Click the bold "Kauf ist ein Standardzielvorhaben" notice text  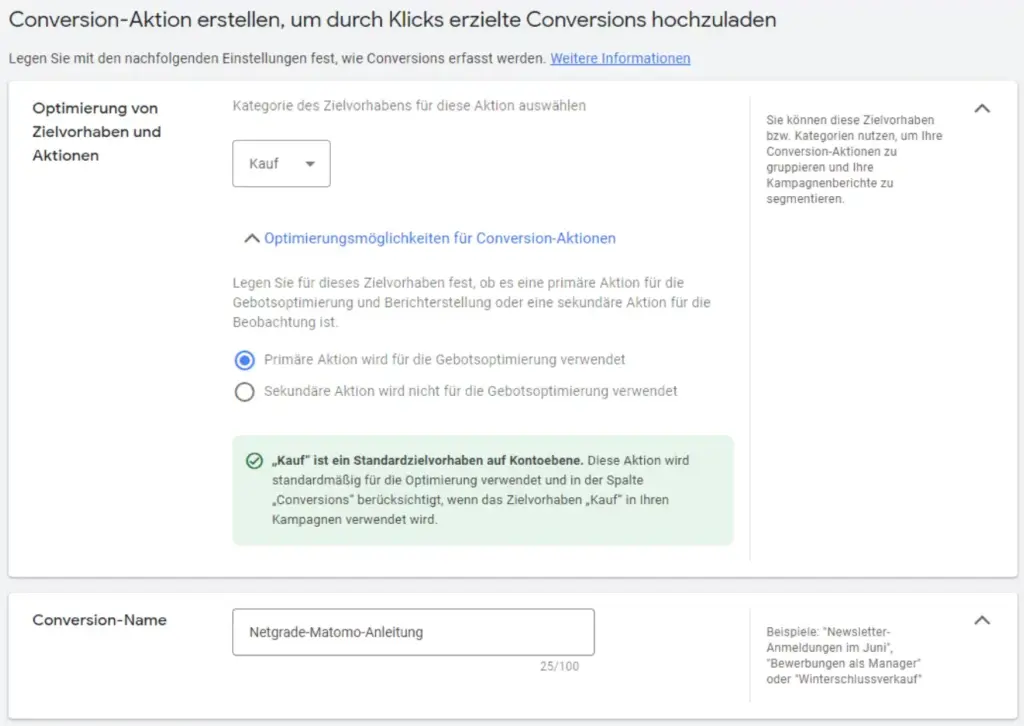pyautogui.click(x=428, y=461)
